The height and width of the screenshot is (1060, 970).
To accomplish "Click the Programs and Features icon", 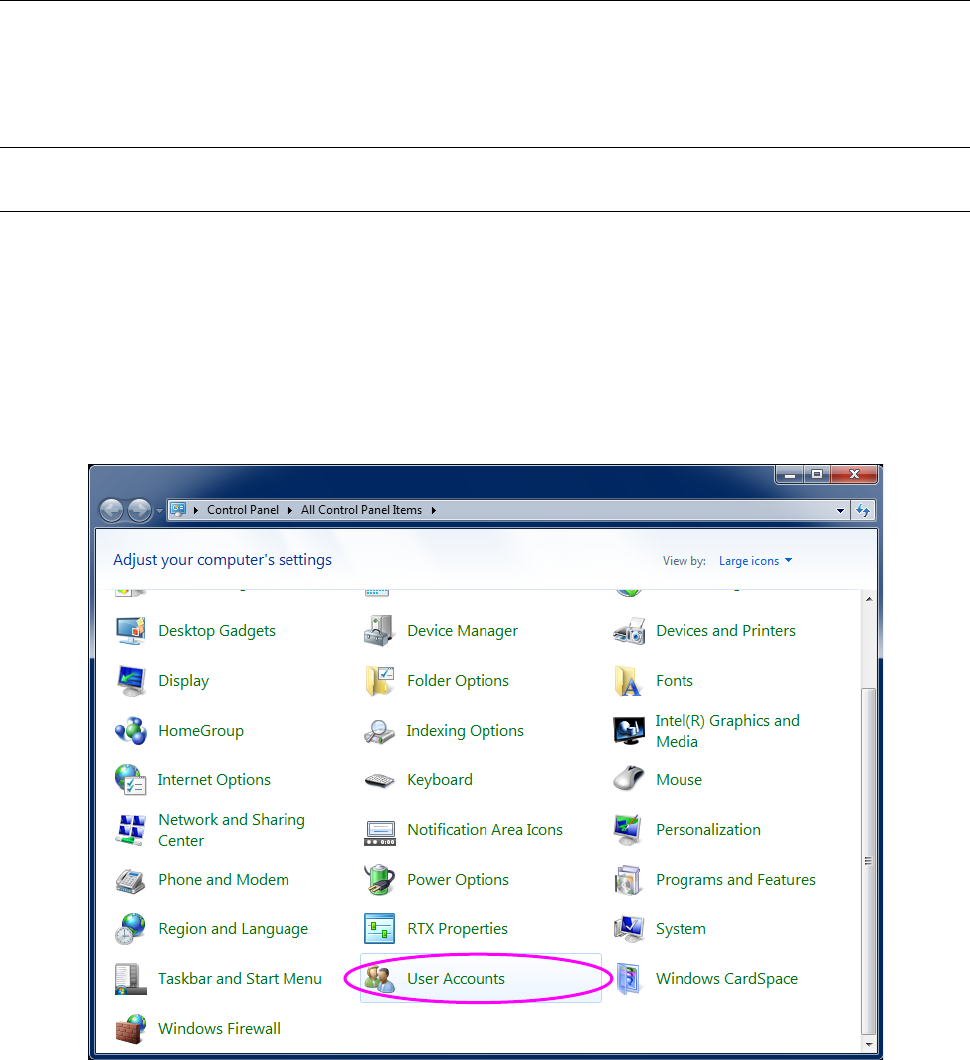I will pyautogui.click(x=629, y=880).
